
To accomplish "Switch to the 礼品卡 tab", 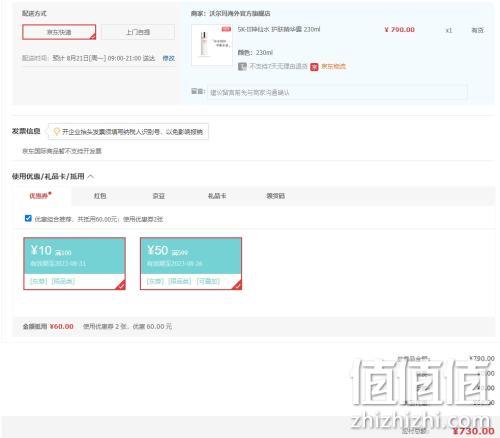I will (217, 196).
